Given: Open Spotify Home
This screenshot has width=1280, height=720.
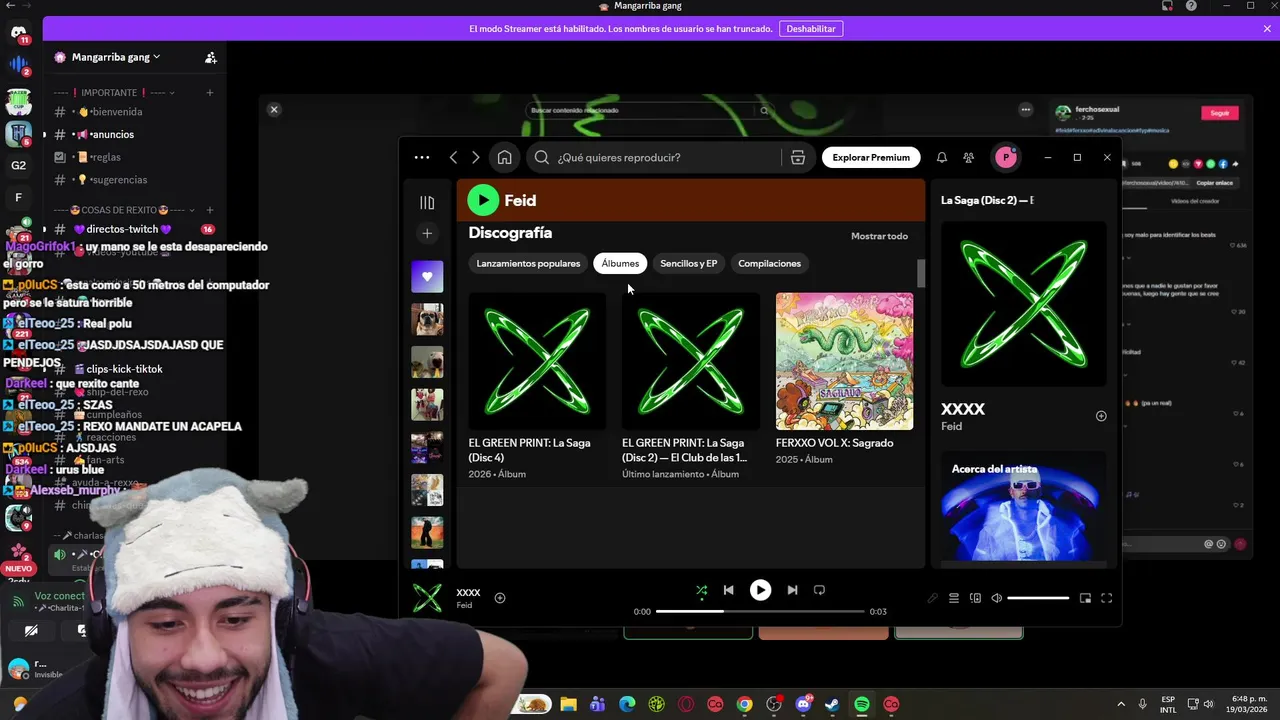Looking at the screenshot, I should click(x=505, y=157).
